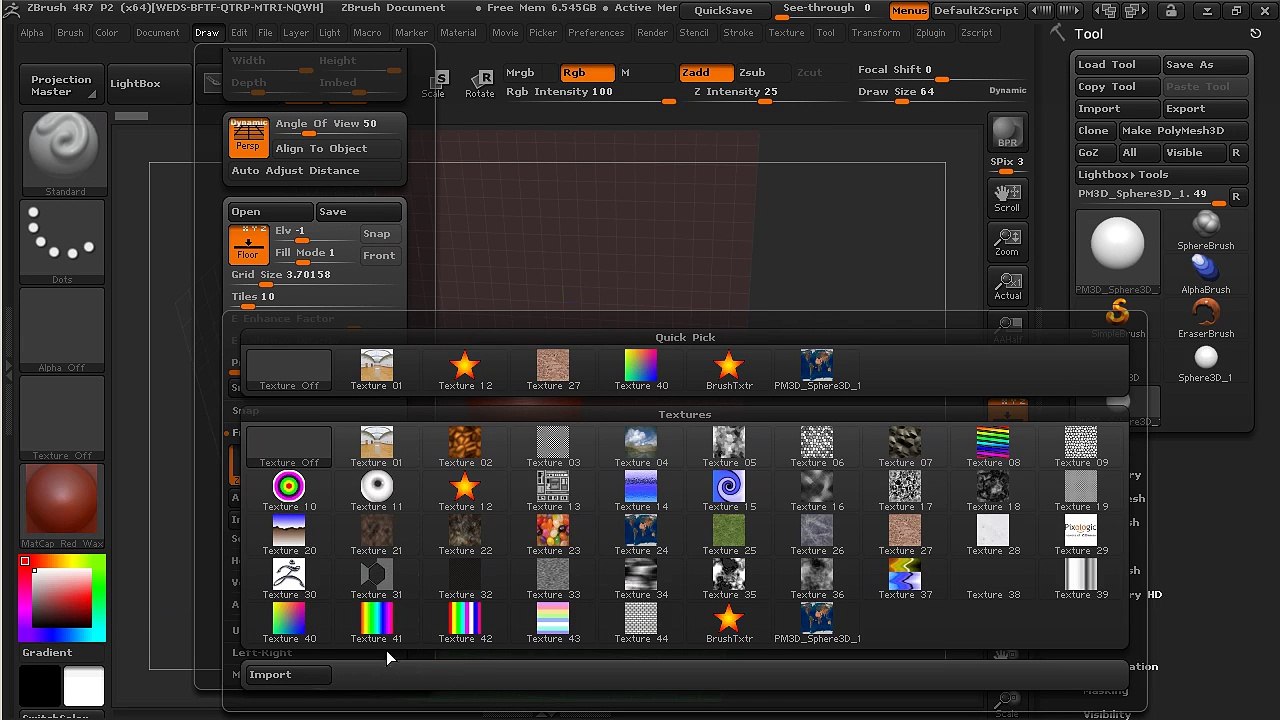Screen dimensions: 1280x720
Task: Click Make PolyMesh3D button
Action: pos(1183,131)
